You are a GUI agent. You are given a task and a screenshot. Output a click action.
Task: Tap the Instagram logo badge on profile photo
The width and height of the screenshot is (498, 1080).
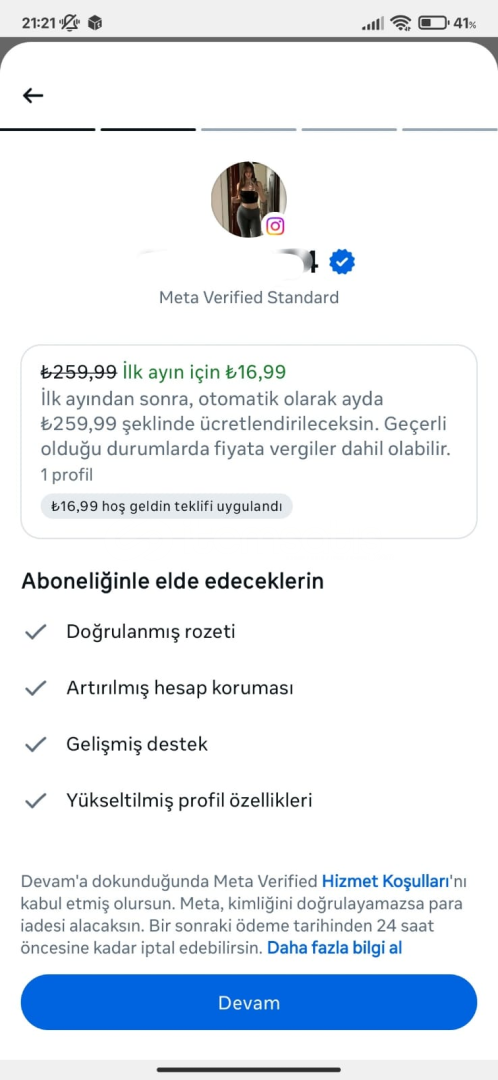pos(275,226)
